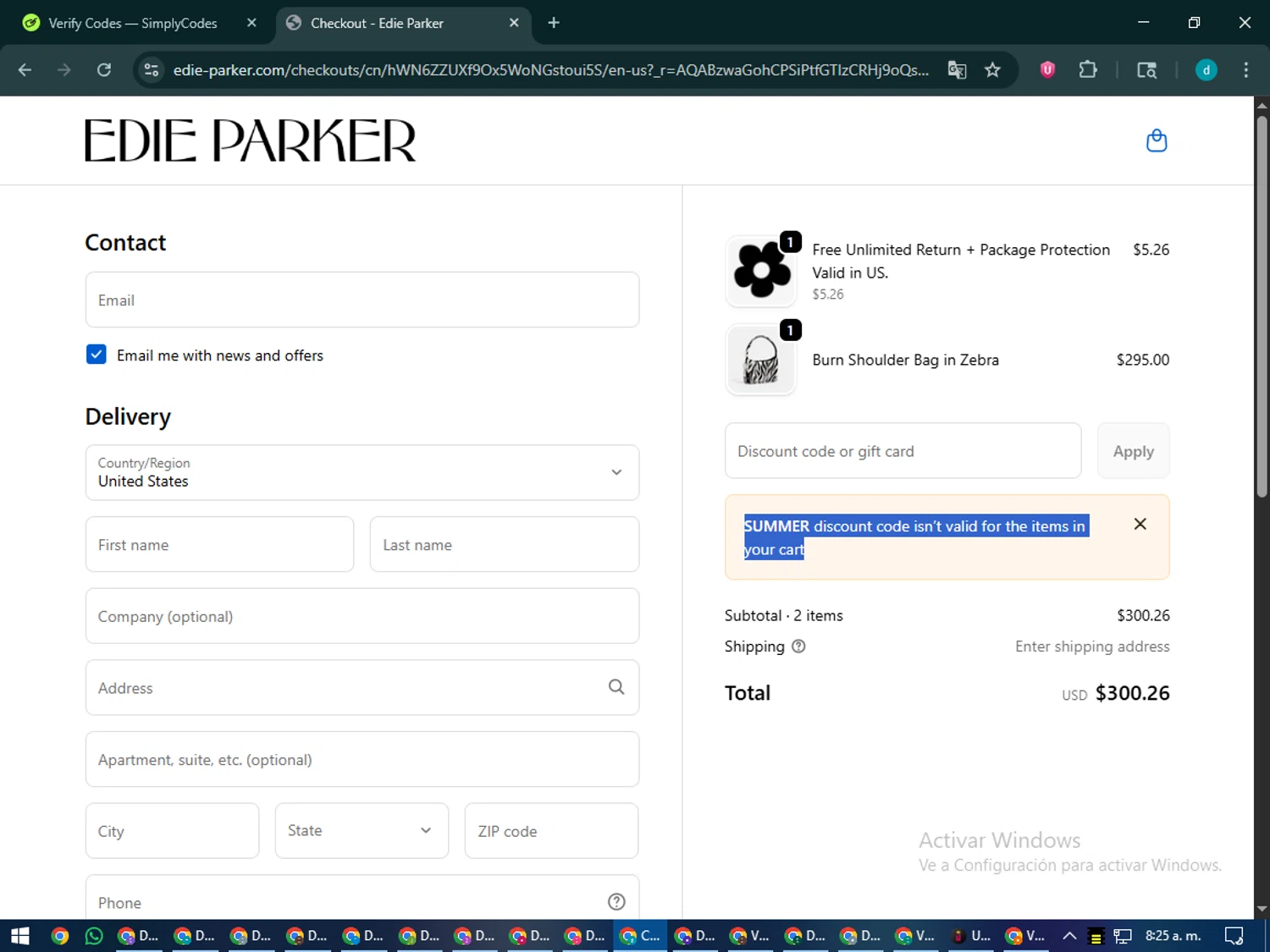Click the Last name field
Image resolution: width=1270 pixels, height=952 pixels.
pos(505,544)
